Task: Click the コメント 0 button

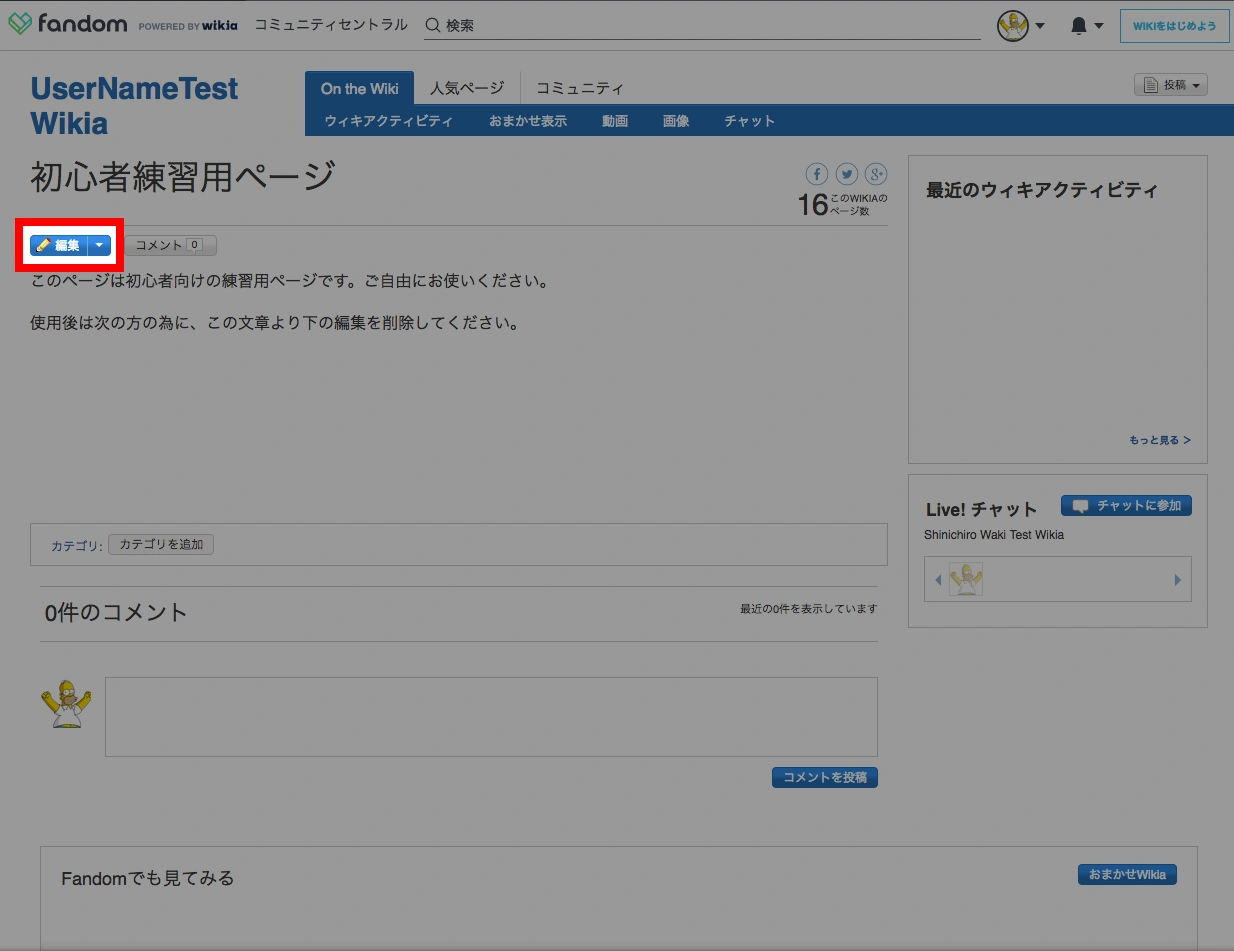Action: click(170, 245)
